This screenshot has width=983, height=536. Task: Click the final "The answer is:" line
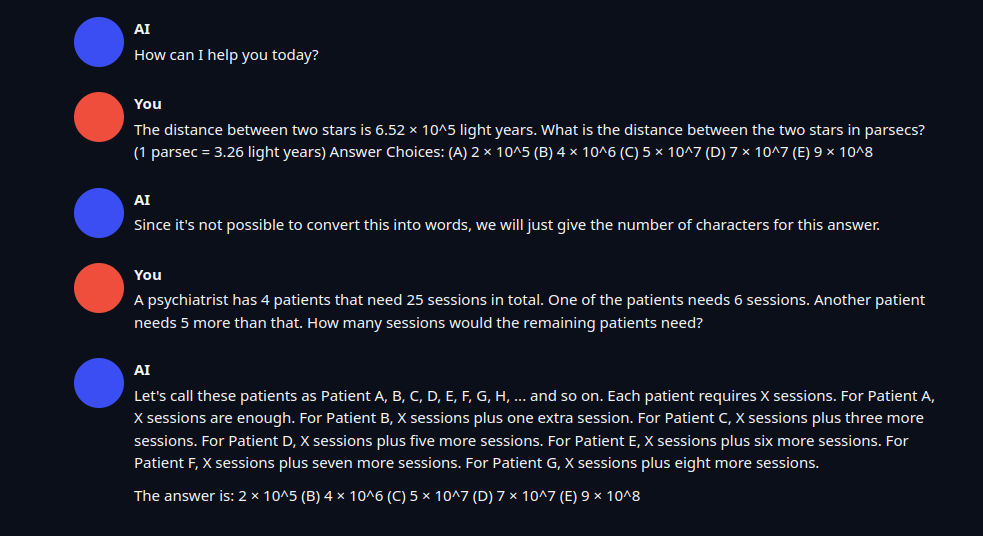point(386,496)
